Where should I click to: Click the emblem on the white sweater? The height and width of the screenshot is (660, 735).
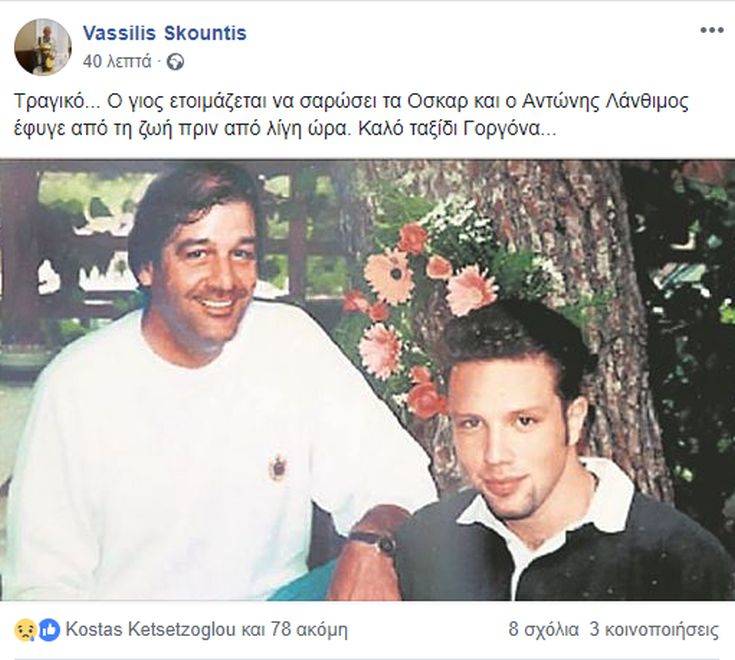coord(278,467)
